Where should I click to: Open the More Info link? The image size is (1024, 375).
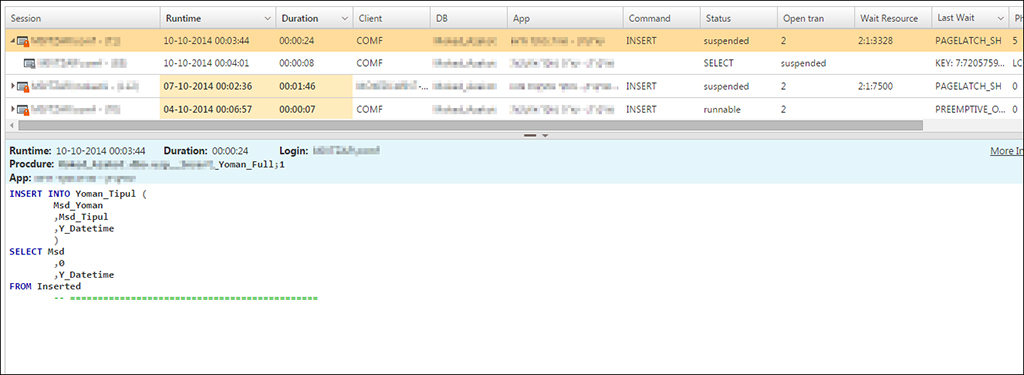[x=1006, y=151]
